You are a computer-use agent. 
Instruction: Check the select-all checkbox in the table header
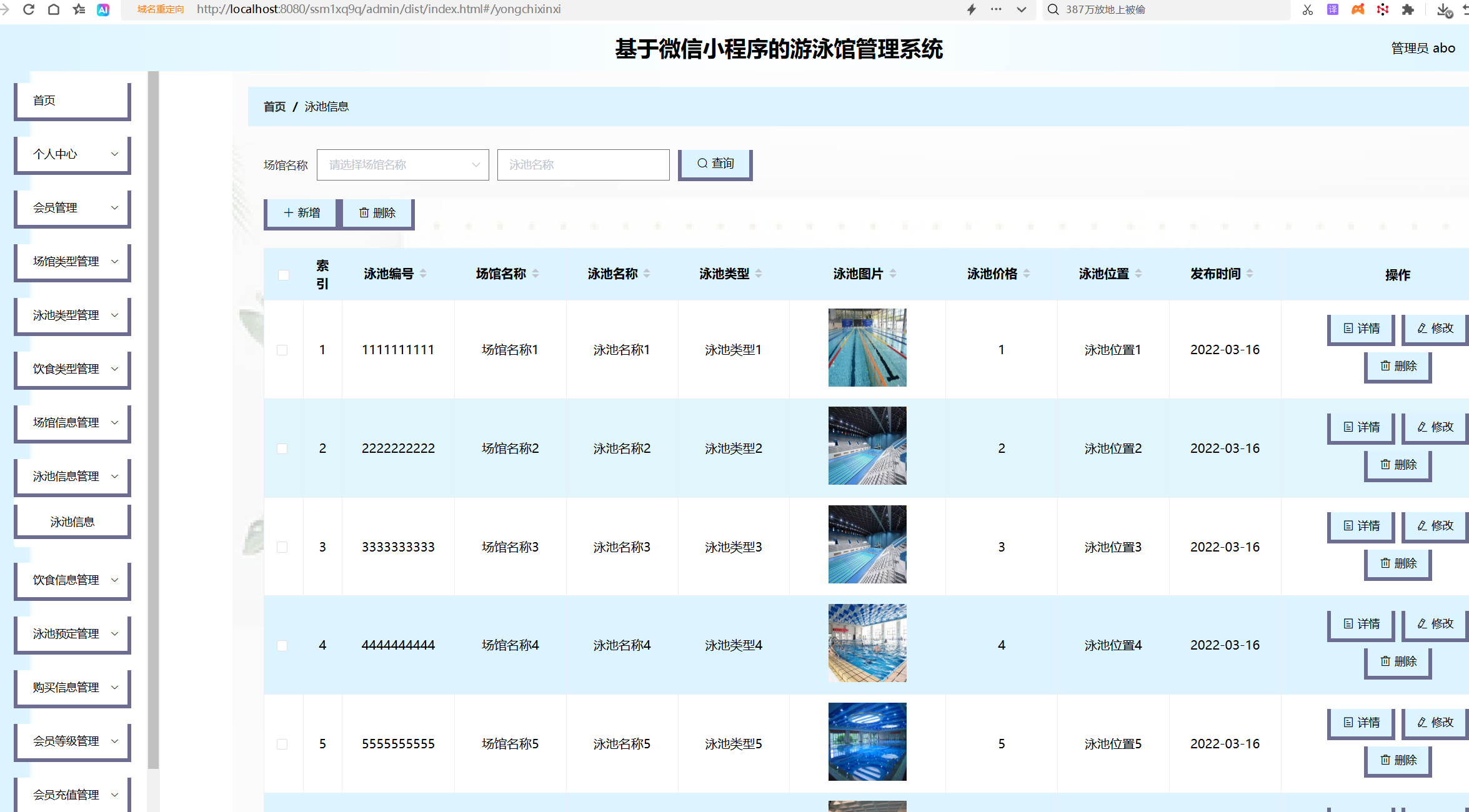tap(283, 275)
